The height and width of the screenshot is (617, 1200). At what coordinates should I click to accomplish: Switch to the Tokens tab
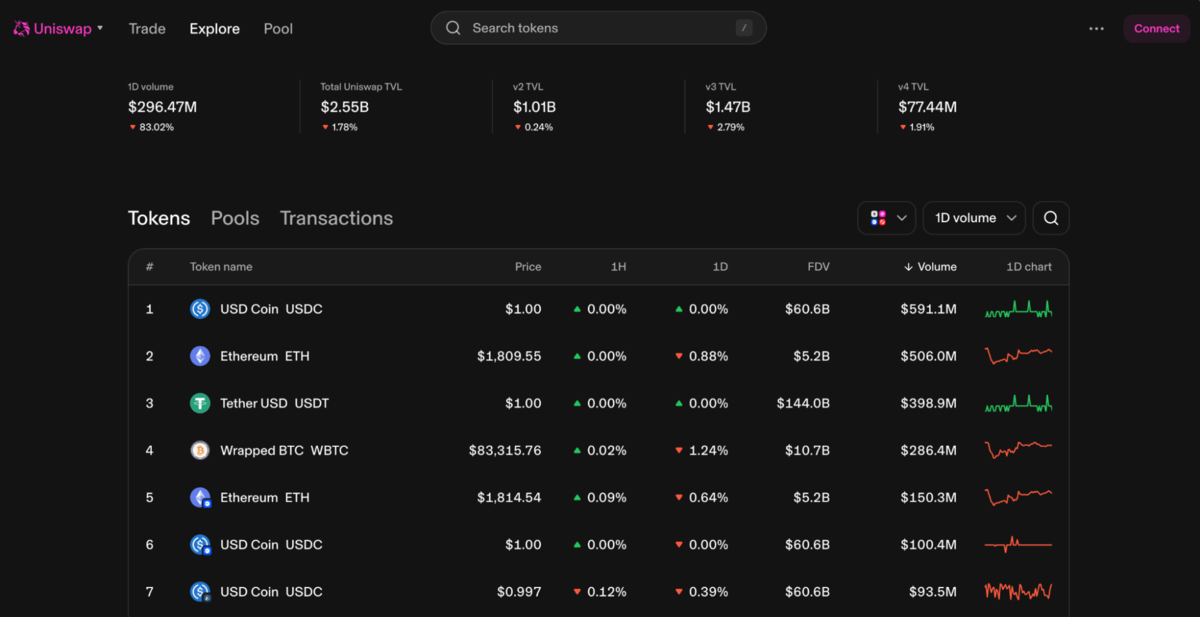[159, 218]
